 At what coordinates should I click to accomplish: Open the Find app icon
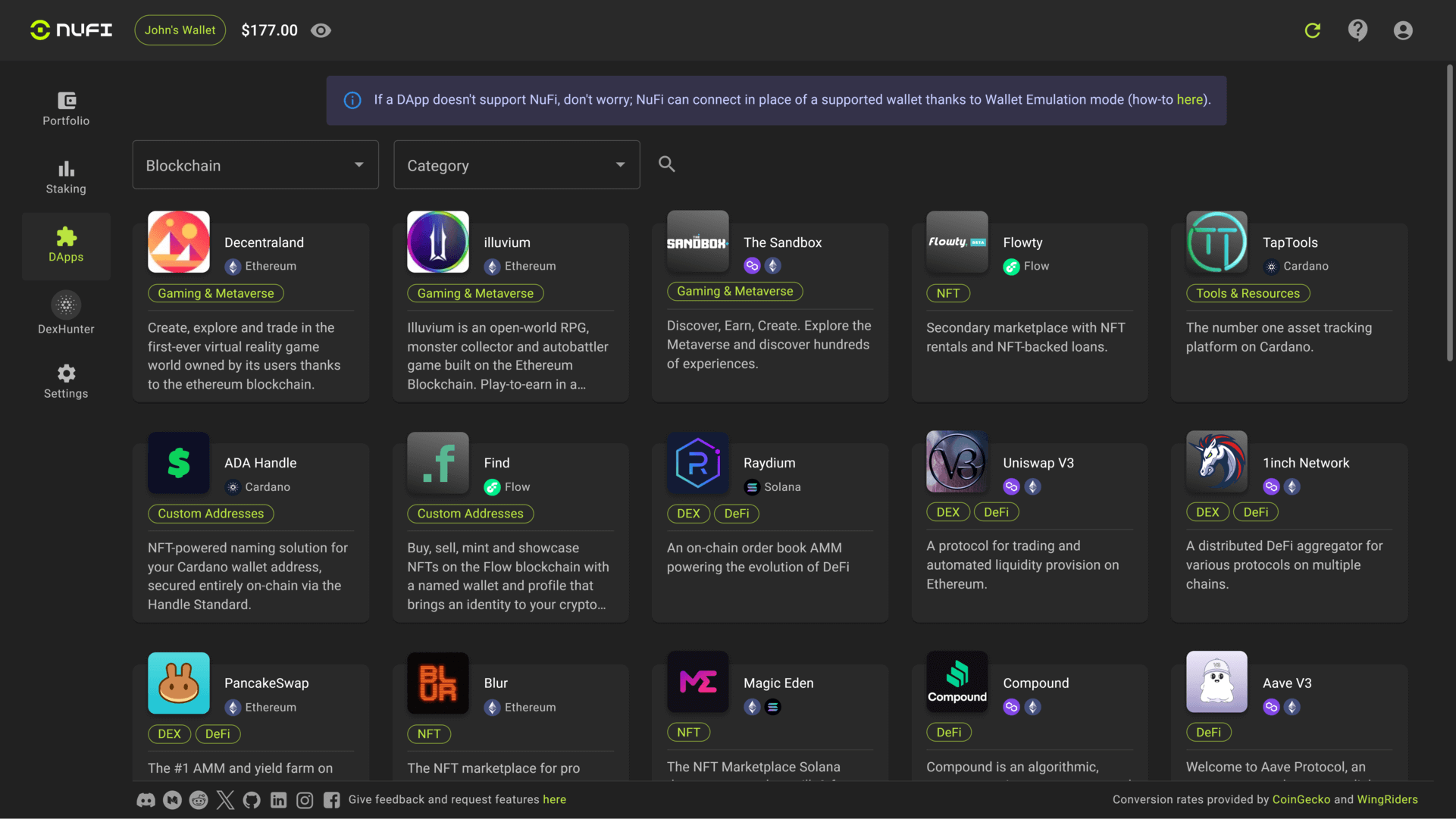(x=438, y=462)
